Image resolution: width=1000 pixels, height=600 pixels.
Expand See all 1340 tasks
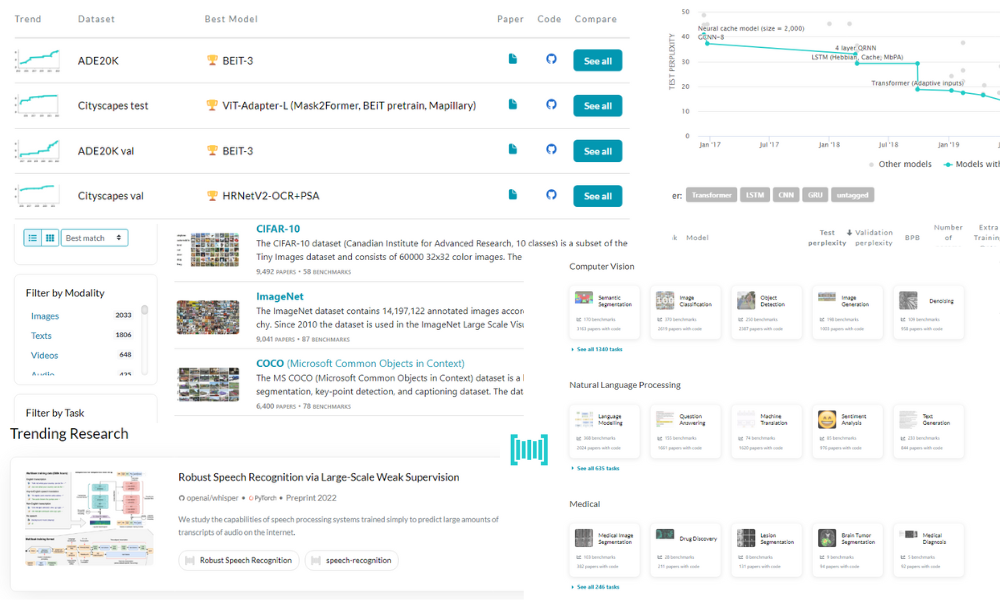click(x=597, y=349)
